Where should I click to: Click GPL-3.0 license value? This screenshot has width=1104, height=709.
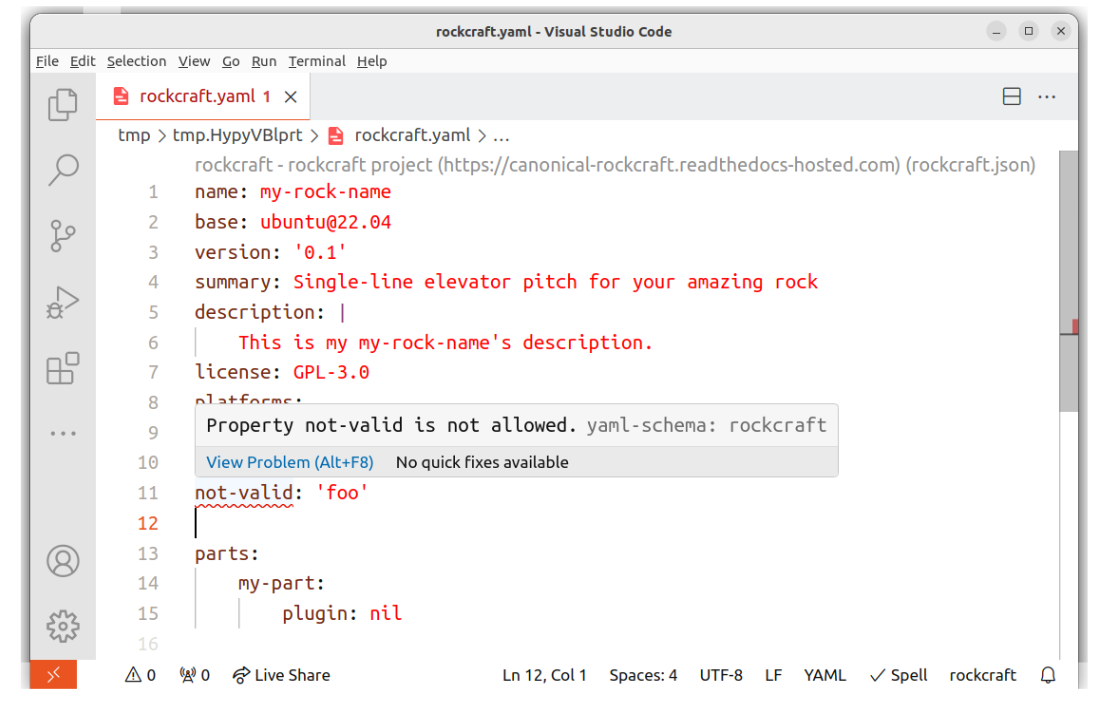point(331,372)
